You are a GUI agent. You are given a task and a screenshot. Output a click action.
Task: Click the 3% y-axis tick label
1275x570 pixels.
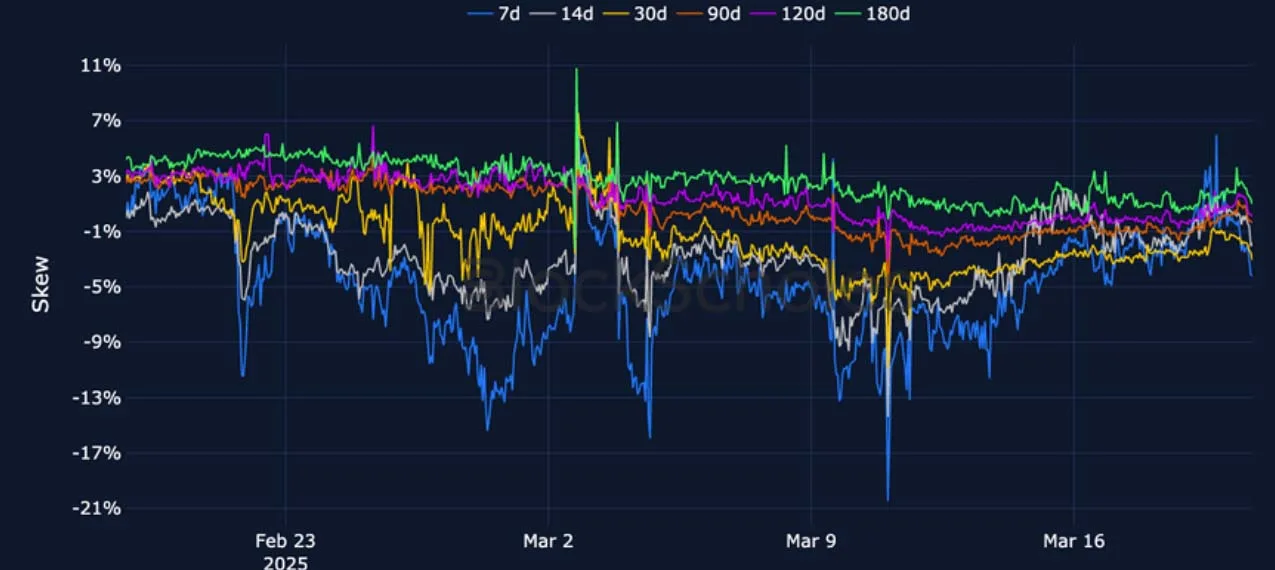pos(106,177)
